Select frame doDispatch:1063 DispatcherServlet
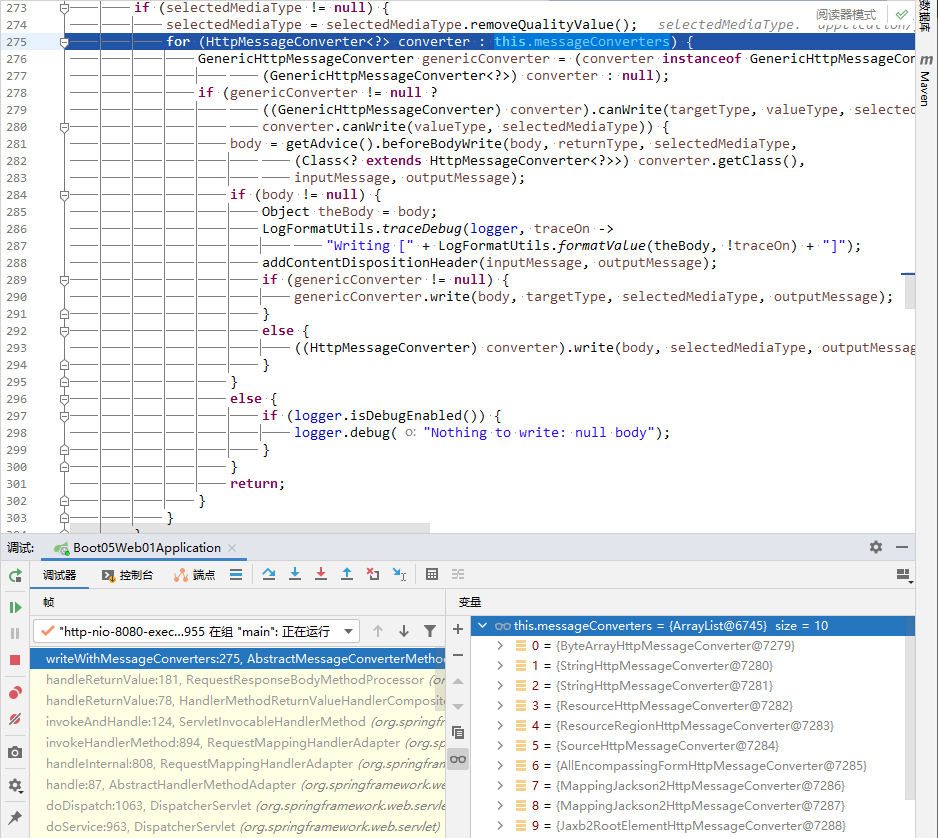This screenshot has width=938, height=838. point(237,806)
